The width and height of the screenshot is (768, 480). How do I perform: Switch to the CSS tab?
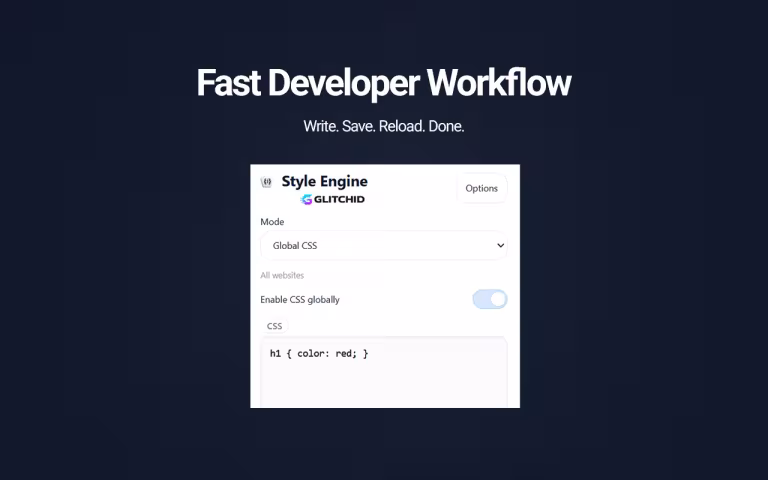[274, 326]
